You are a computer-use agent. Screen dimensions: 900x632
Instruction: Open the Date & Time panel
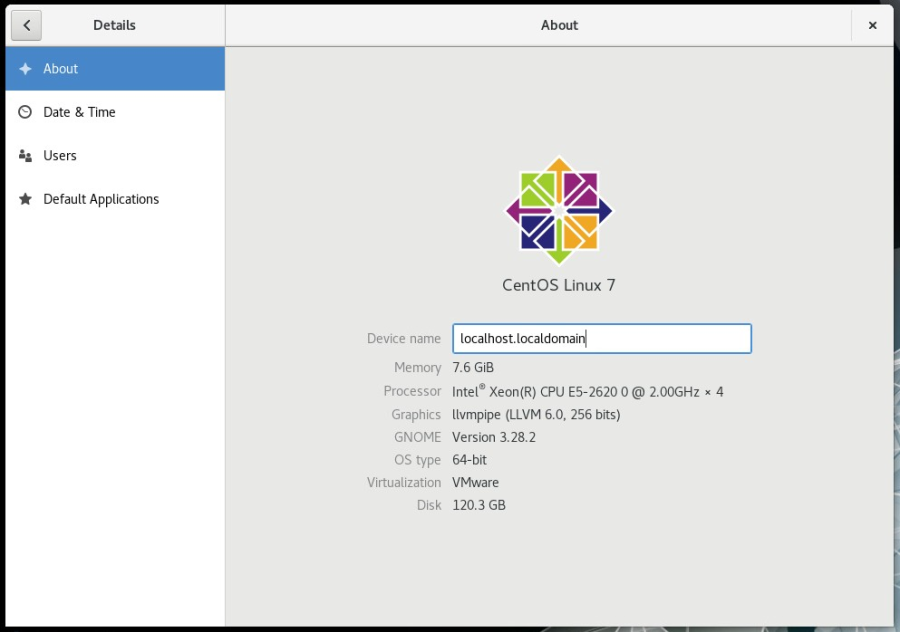point(115,112)
